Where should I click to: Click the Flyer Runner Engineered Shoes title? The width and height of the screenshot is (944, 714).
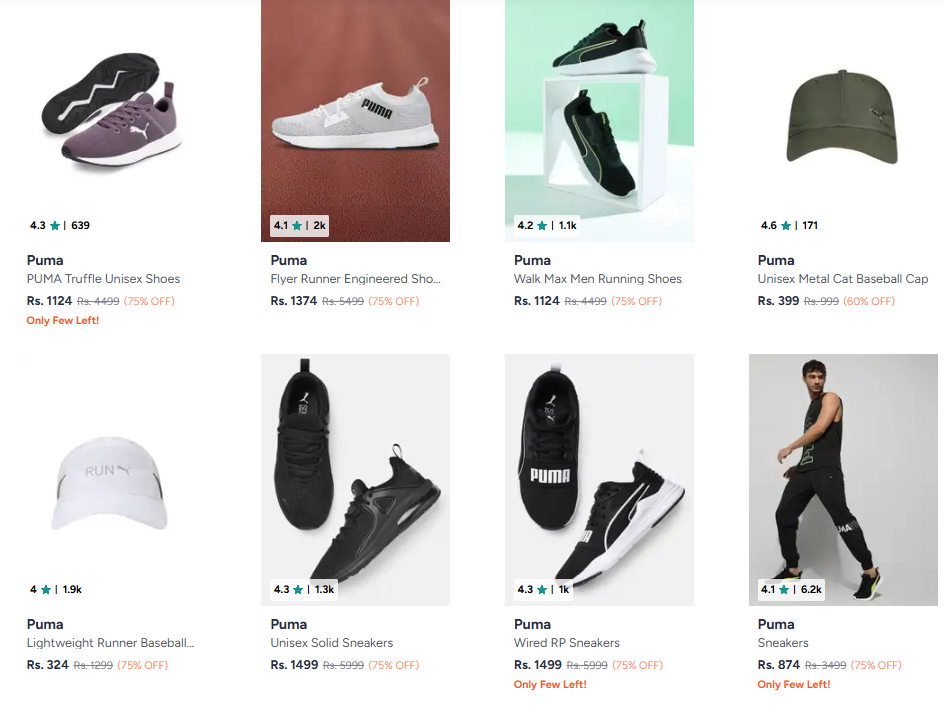coord(355,279)
